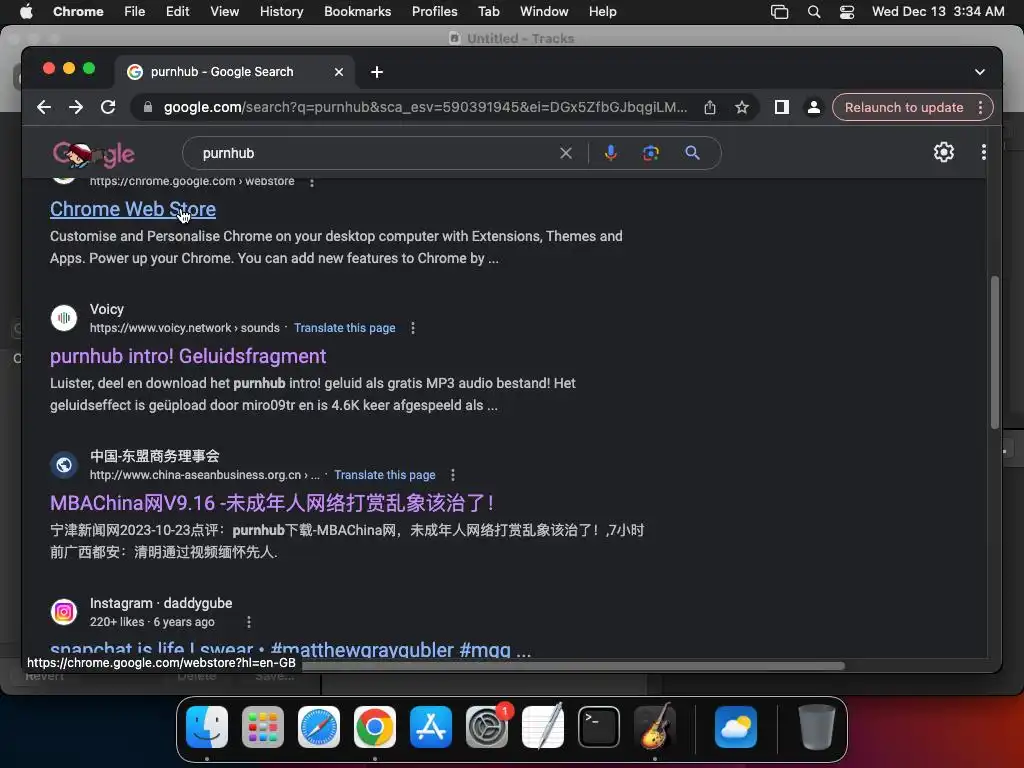Open Google page options next to gear
The width and height of the screenshot is (1024, 768).
pyautogui.click(x=983, y=152)
